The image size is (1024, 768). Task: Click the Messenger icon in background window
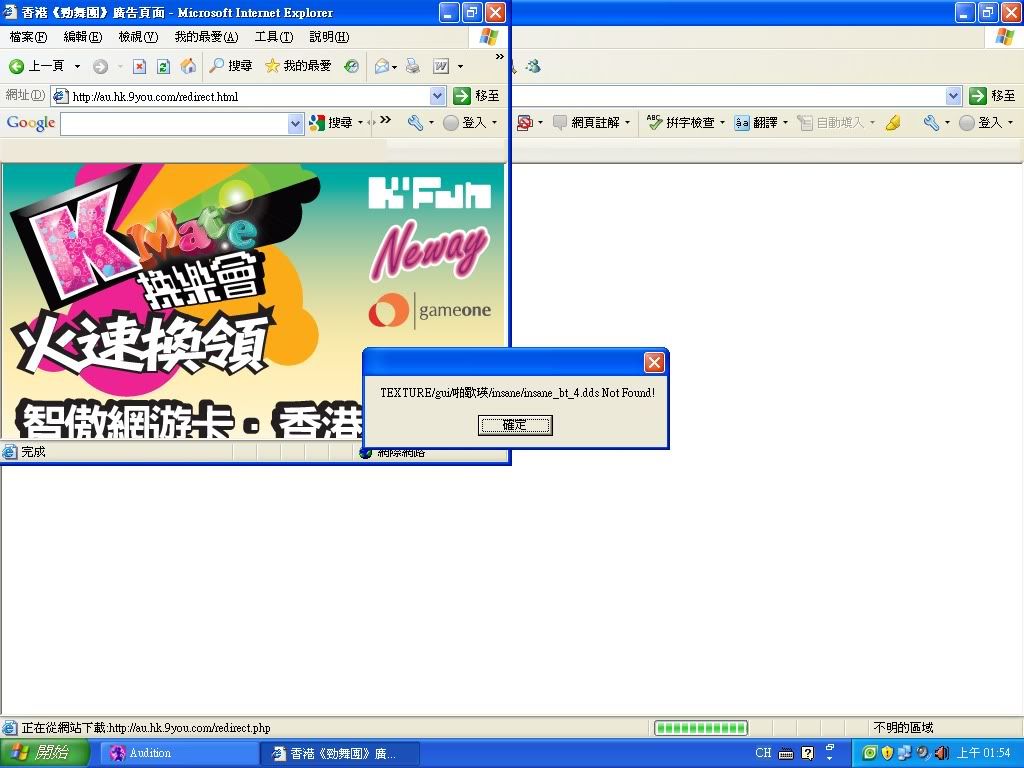(x=534, y=66)
